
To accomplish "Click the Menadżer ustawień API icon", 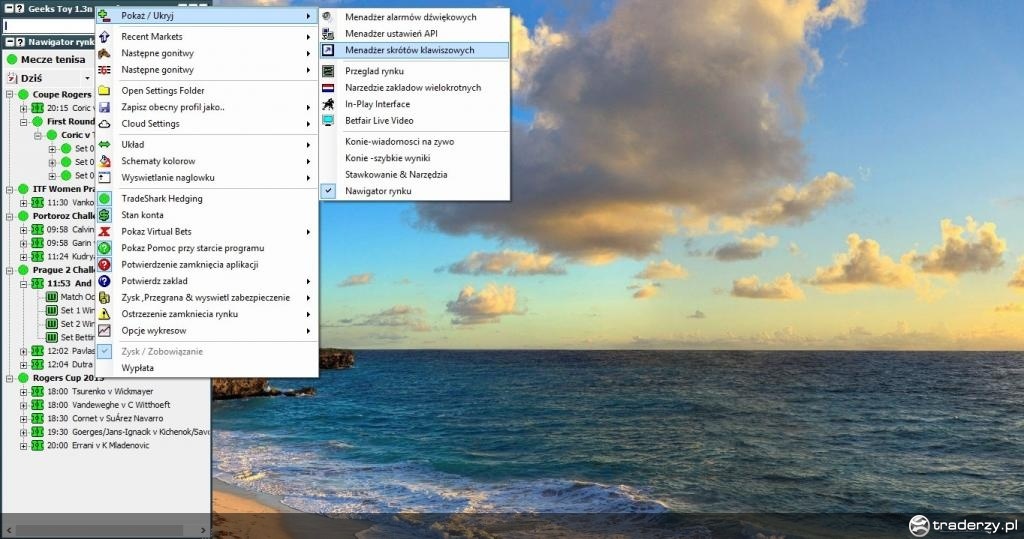I will pos(328,33).
